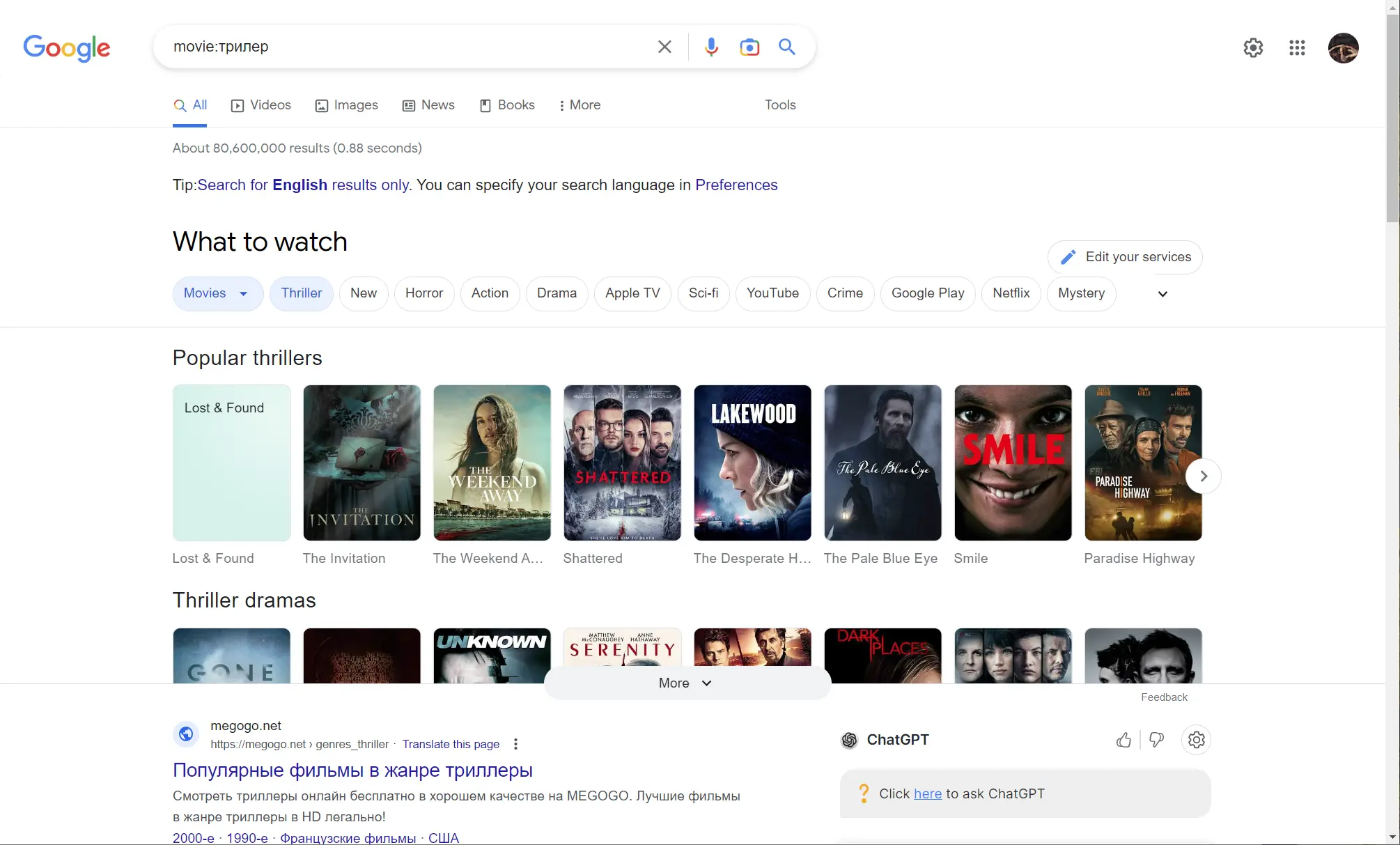This screenshot has width=1400, height=845.
Task: Toggle the Horror filter chip
Action: tap(424, 293)
